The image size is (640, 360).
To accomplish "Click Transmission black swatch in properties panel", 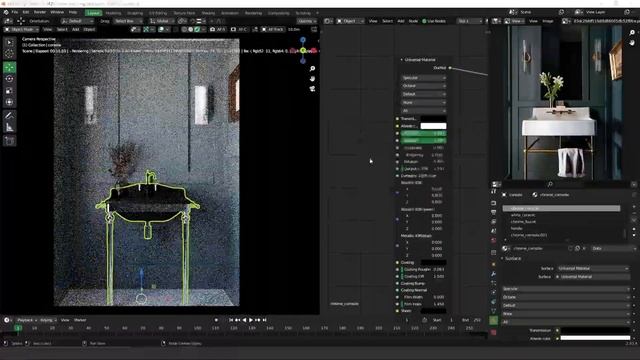I will 595,330.
